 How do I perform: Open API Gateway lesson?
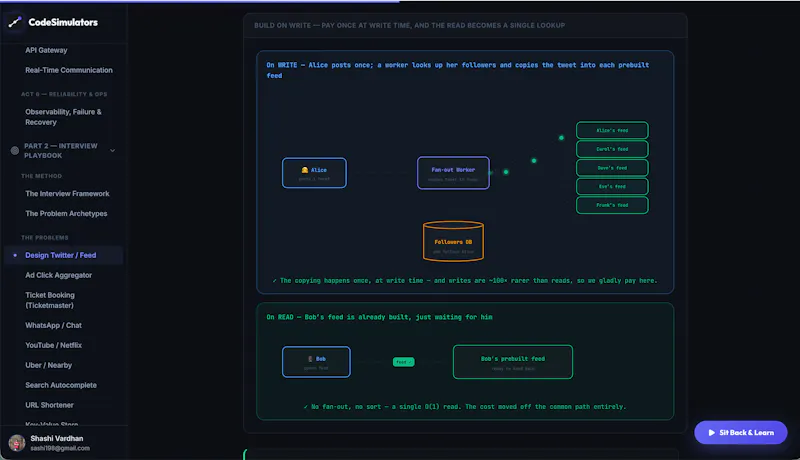(x=46, y=50)
